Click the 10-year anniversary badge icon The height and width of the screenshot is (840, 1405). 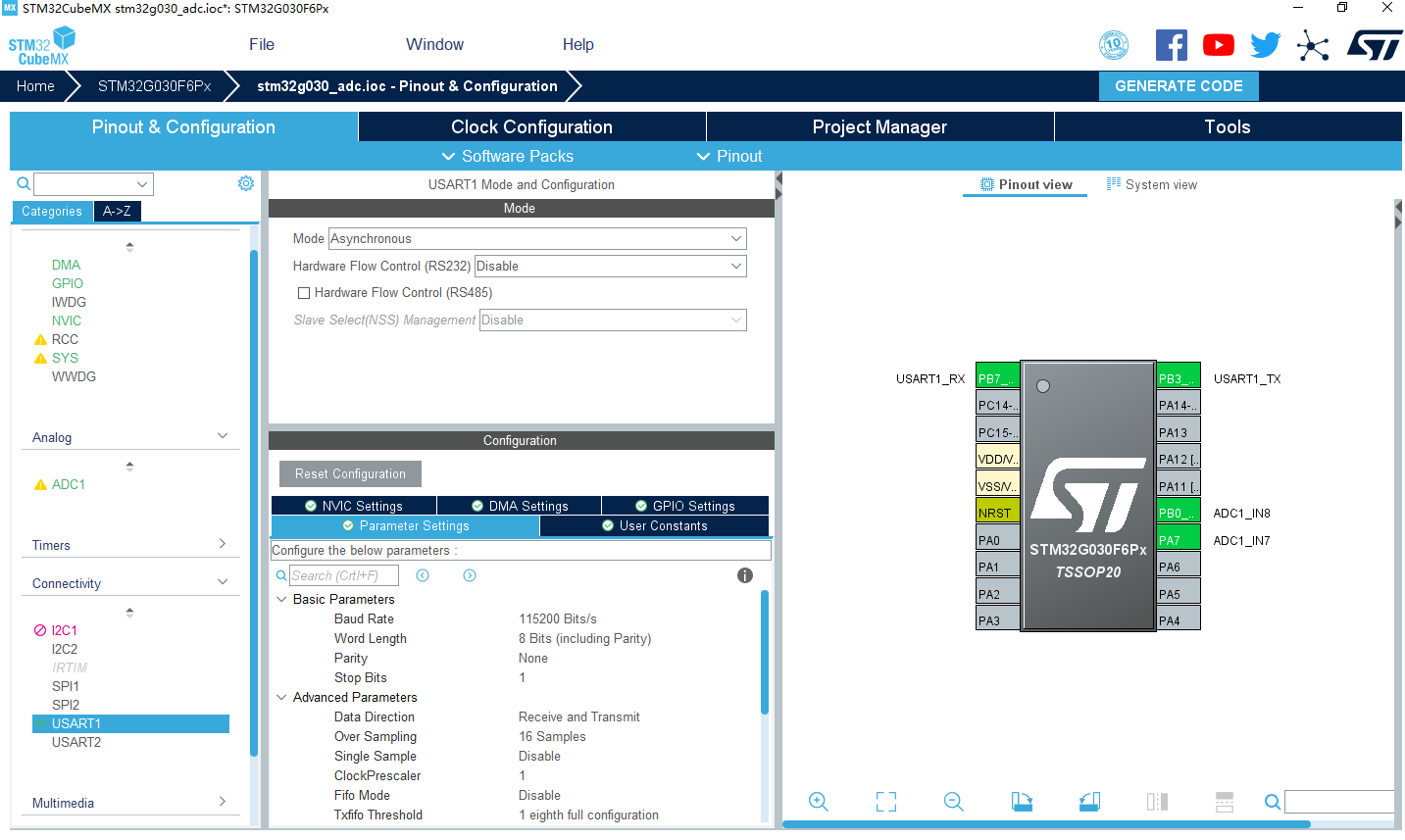pyautogui.click(x=1114, y=45)
